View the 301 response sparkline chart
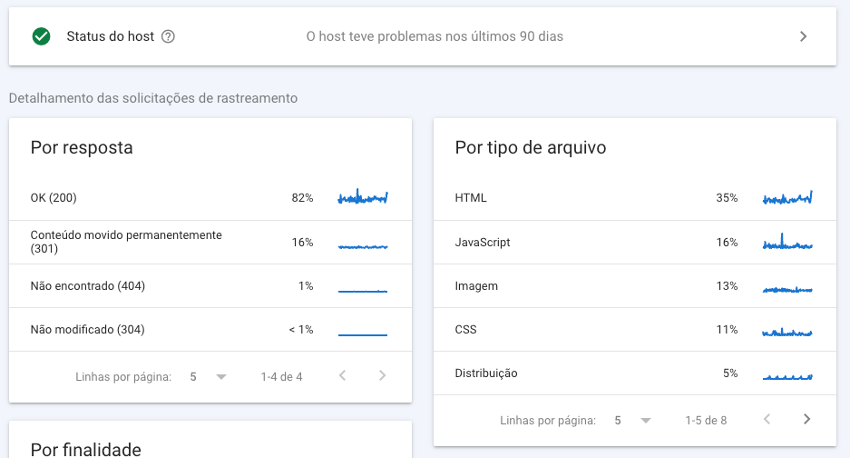 click(363, 247)
